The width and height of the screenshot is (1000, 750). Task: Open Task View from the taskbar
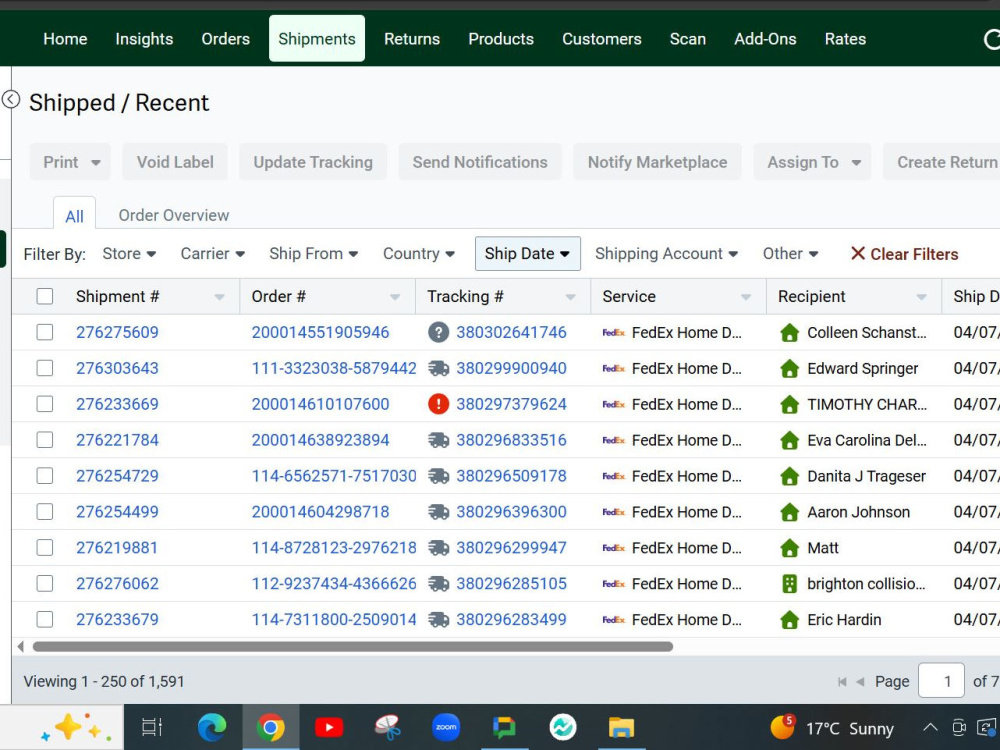(x=152, y=728)
